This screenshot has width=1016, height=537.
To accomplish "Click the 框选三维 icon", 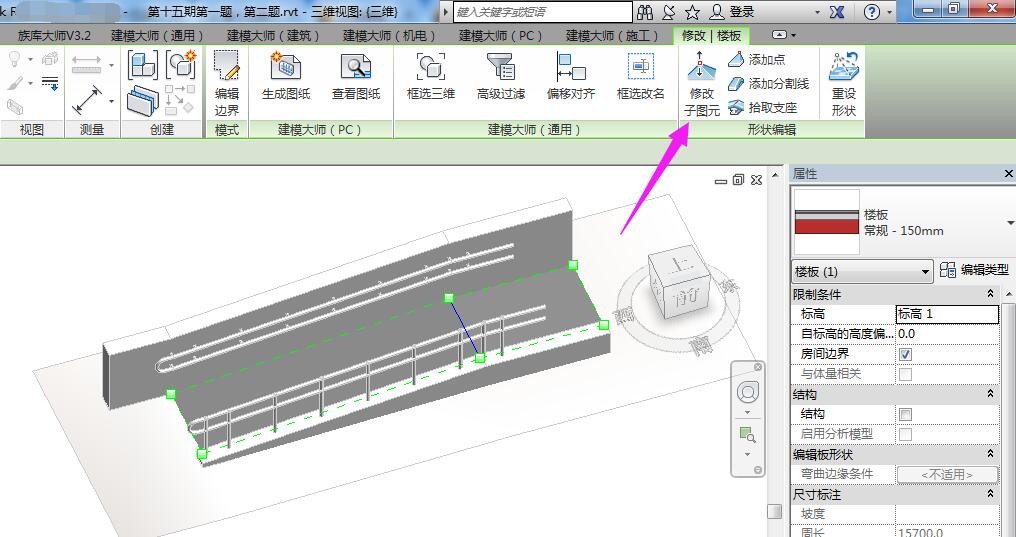I will coord(431,69).
